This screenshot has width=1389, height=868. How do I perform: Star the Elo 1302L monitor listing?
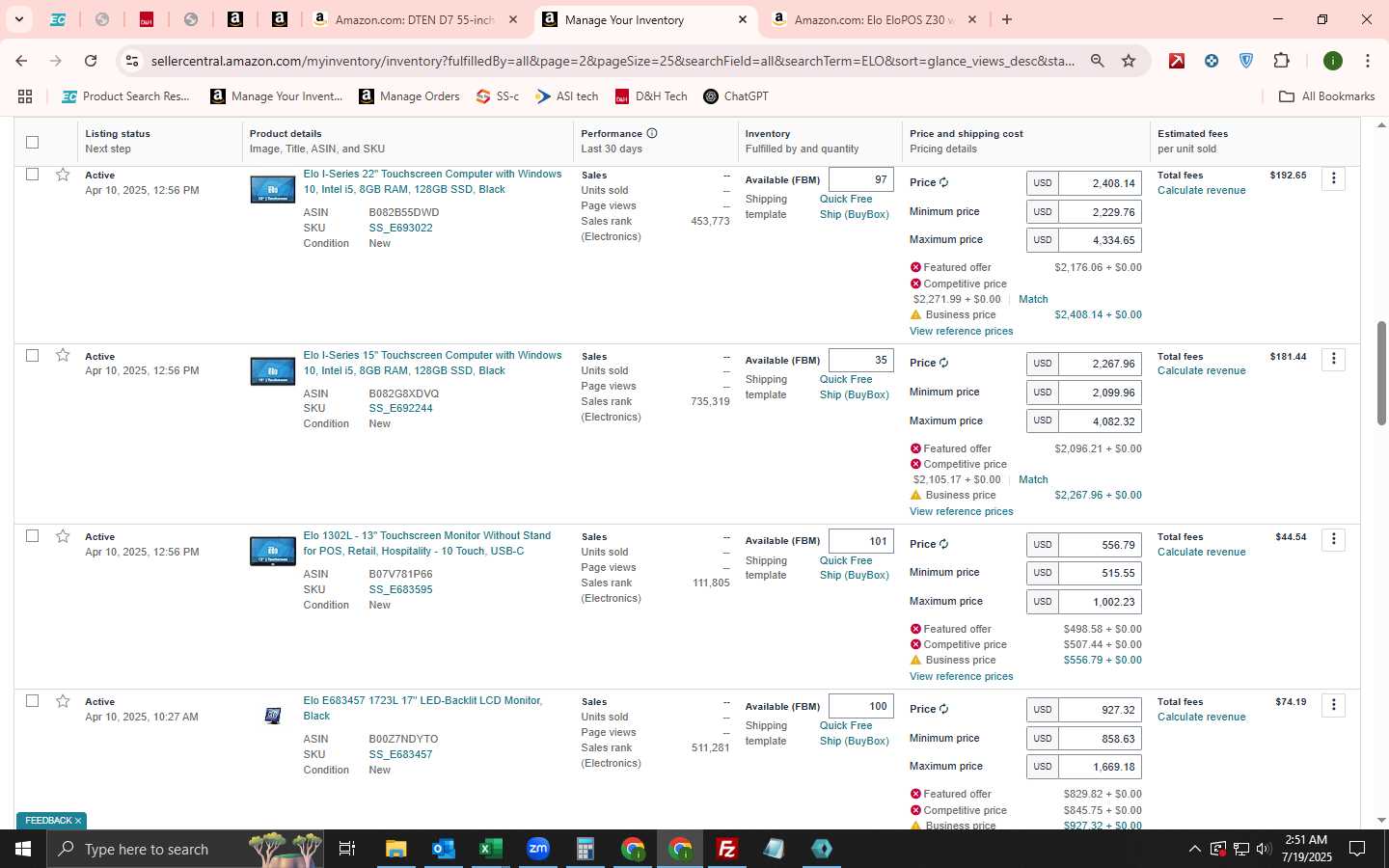click(x=63, y=536)
